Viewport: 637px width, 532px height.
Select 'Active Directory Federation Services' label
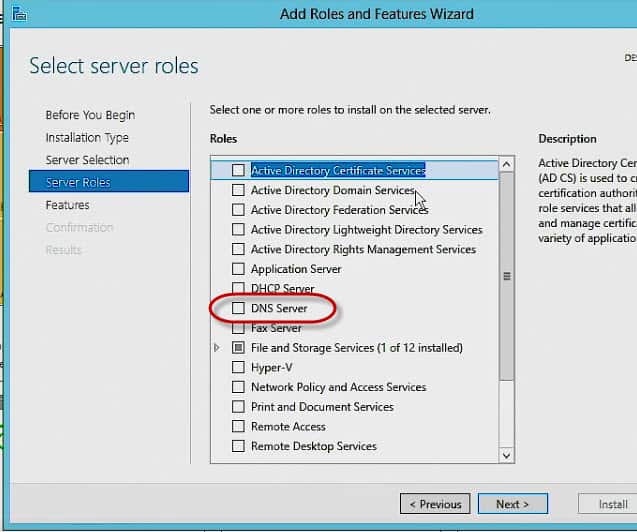tap(340, 210)
